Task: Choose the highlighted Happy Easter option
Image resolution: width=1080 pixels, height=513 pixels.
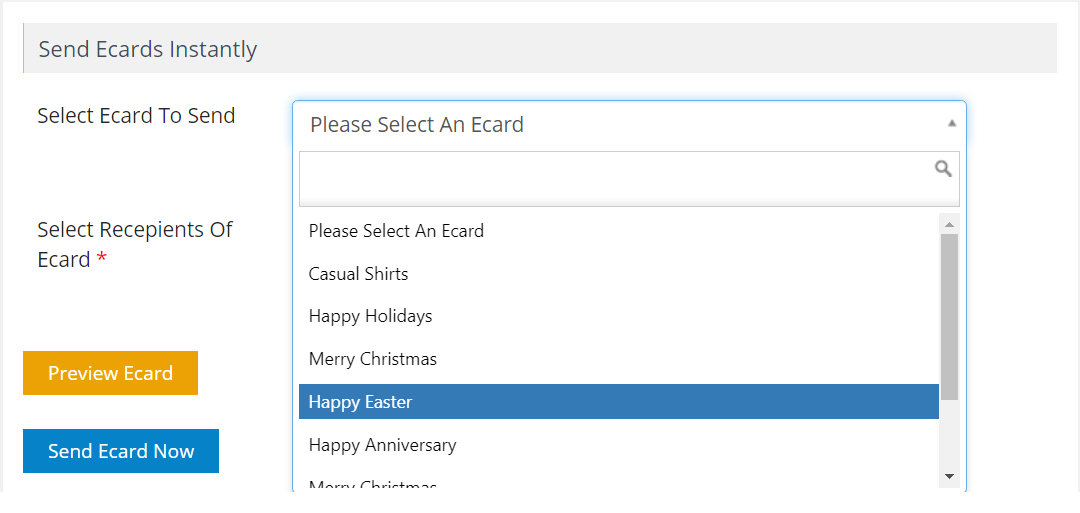Action: tap(619, 401)
